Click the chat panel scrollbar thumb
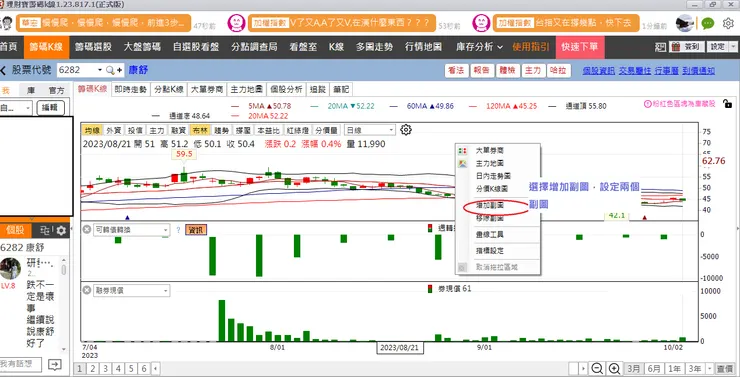This screenshot has height=377, width=740. click(64, 269)
